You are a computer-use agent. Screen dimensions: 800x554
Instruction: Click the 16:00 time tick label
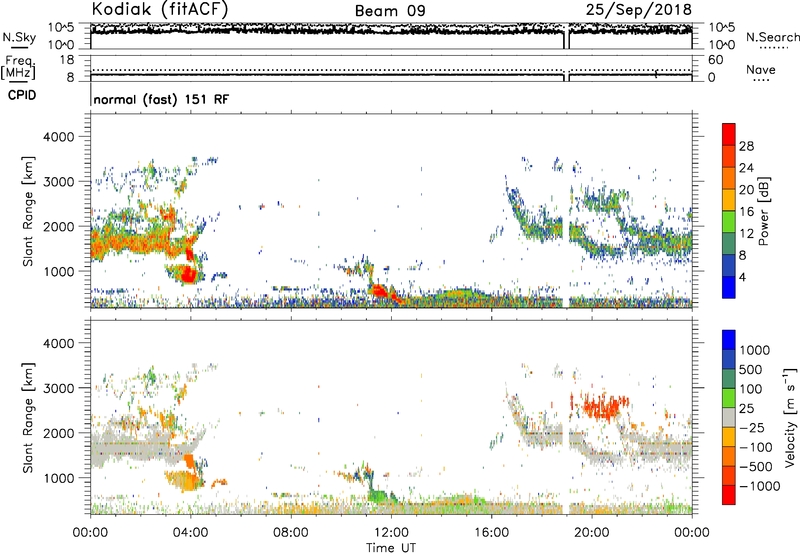491,533
